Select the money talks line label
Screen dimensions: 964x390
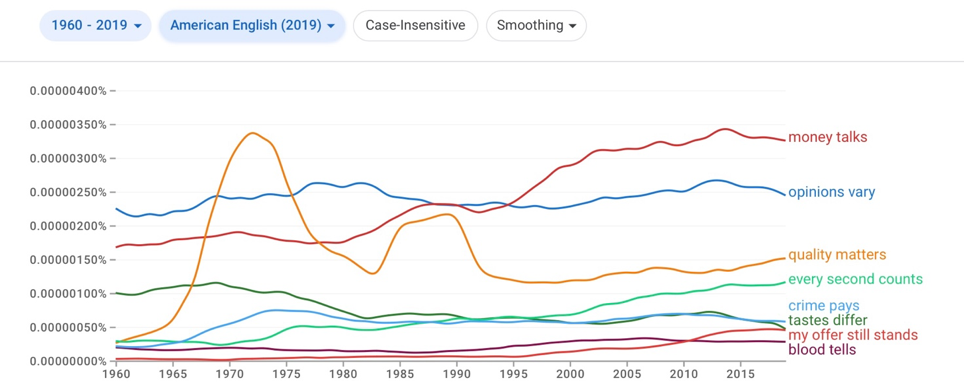(x=828, y=137)
